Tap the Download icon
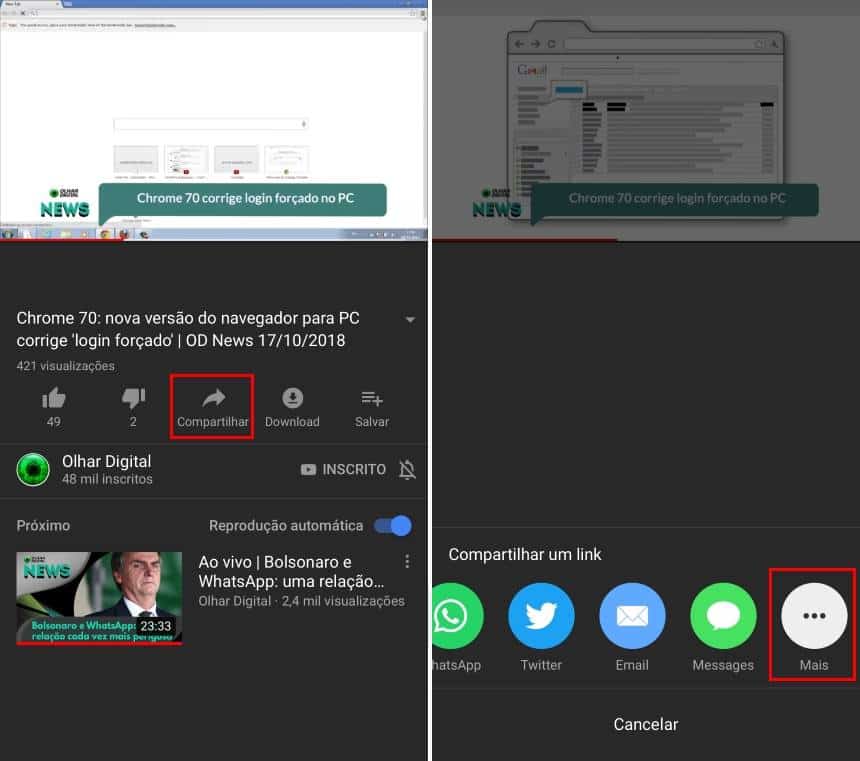Viewport: 860px width, 761px height. click(292, 398)
